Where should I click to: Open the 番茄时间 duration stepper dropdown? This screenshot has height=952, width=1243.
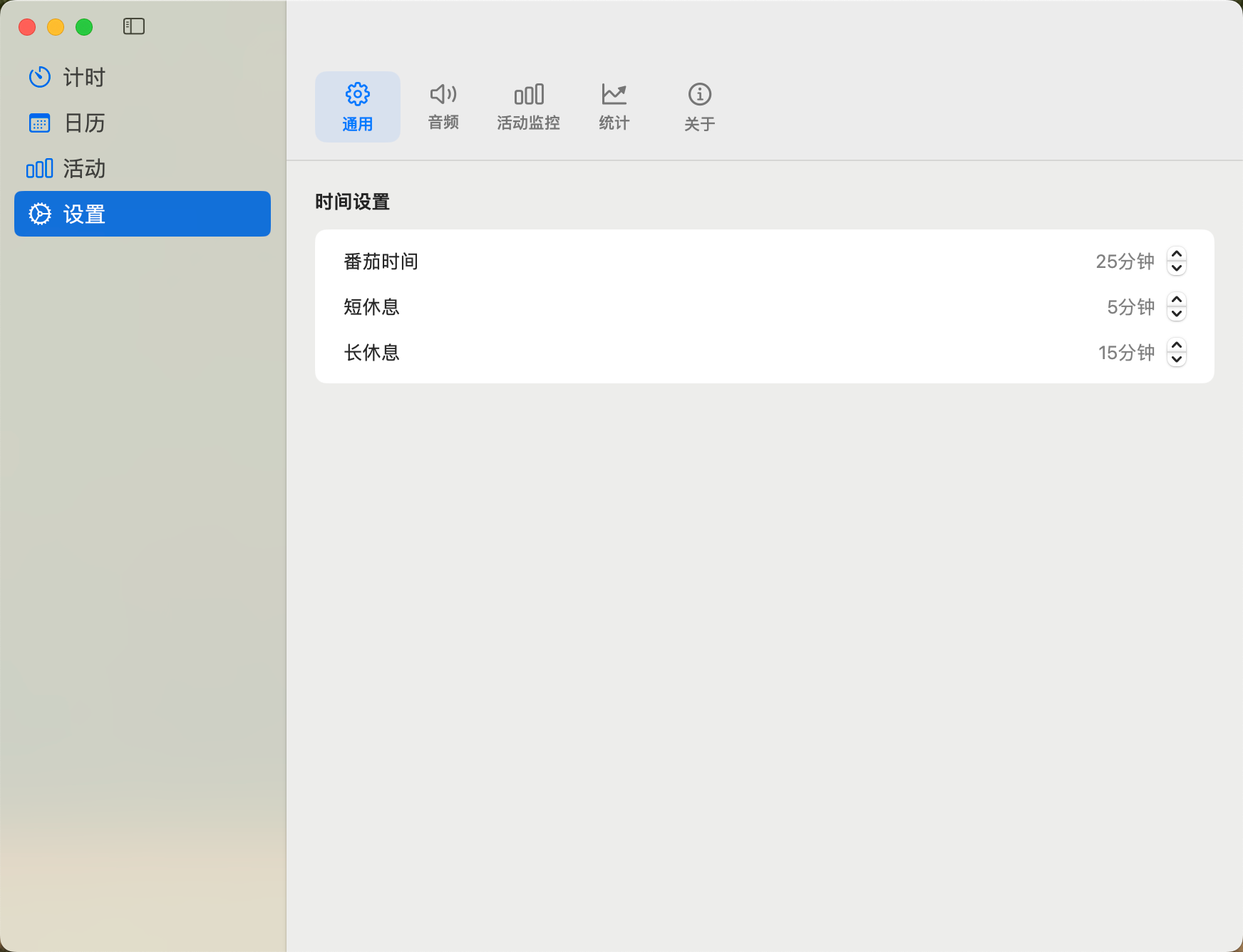click(x=1177, y=261)
